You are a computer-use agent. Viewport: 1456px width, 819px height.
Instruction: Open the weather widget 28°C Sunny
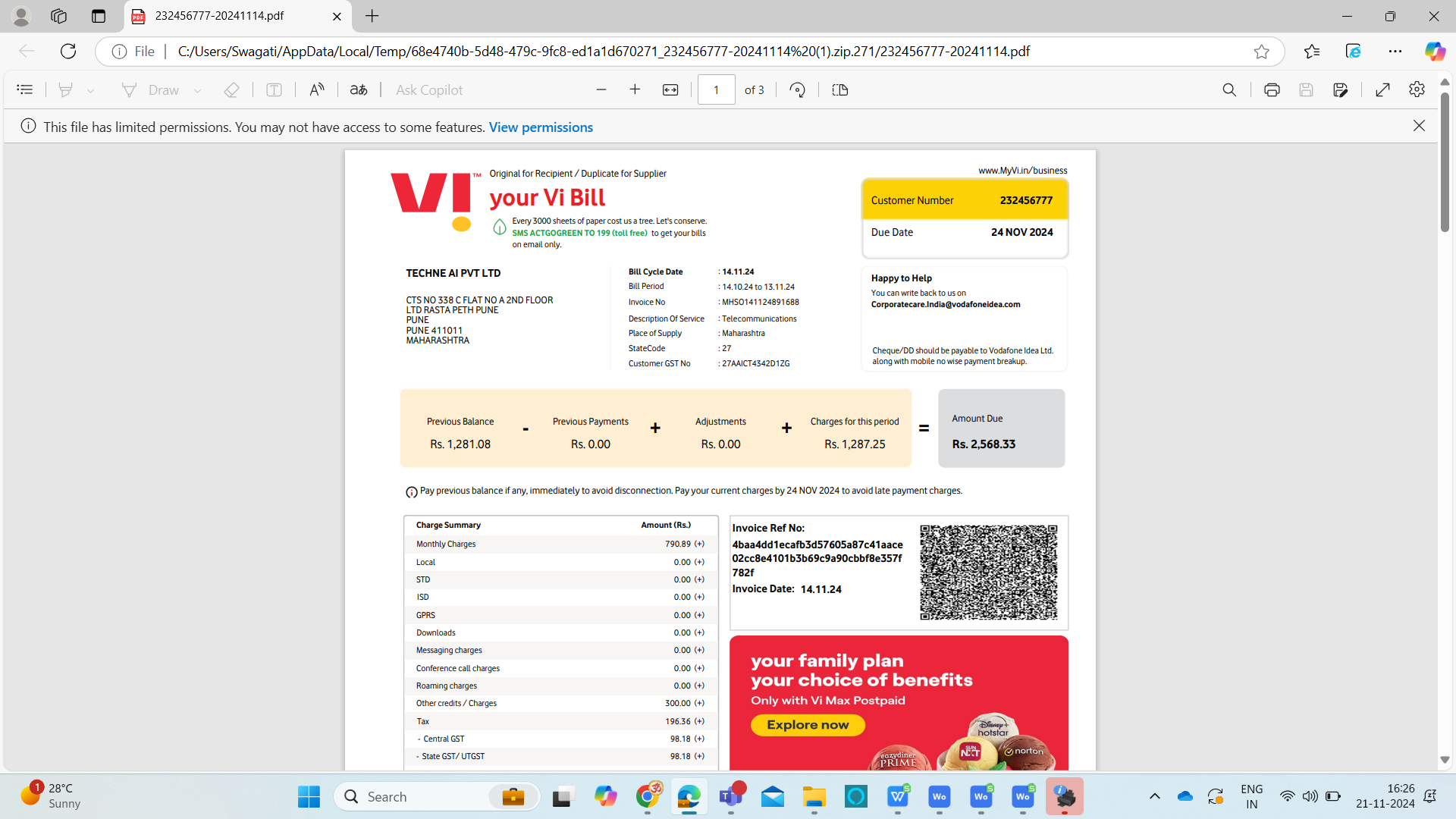(52, 796)
